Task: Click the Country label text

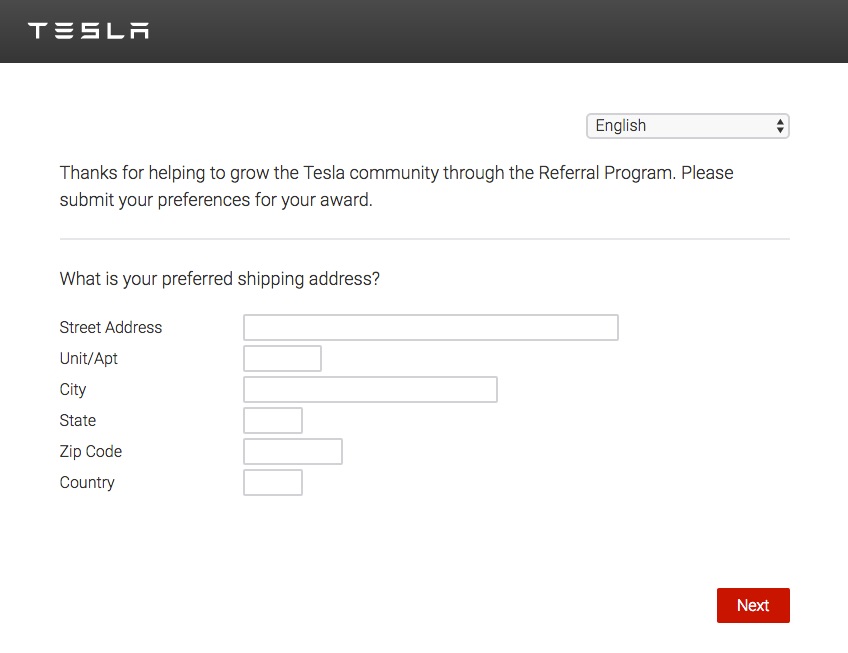Action: (x=87, y=483)
